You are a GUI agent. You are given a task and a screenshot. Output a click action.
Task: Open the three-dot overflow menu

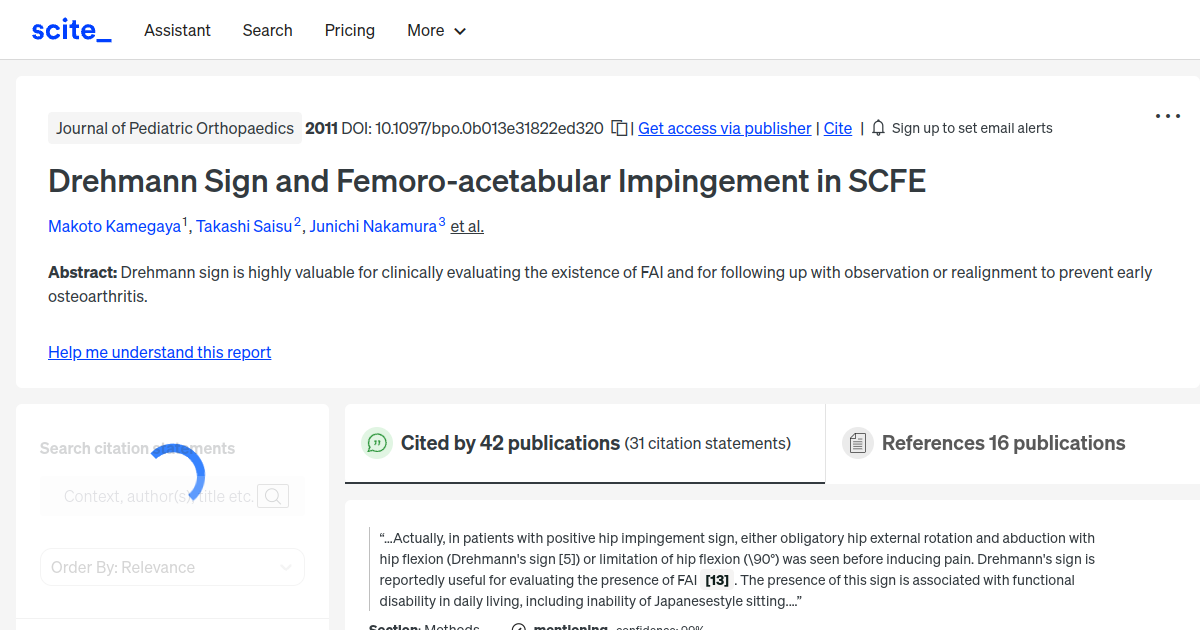point(1167,116)
